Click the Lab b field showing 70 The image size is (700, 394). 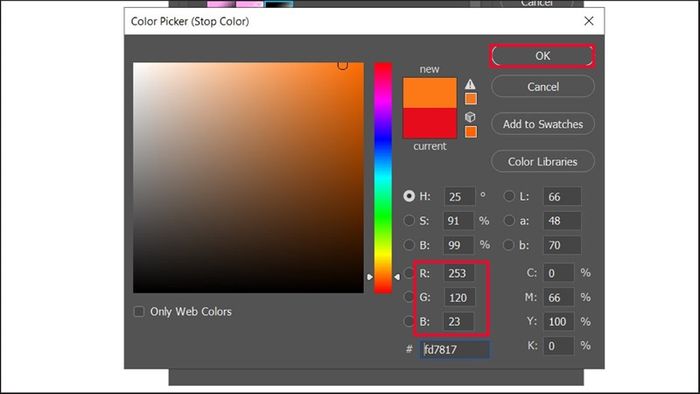tap(562, 245)
